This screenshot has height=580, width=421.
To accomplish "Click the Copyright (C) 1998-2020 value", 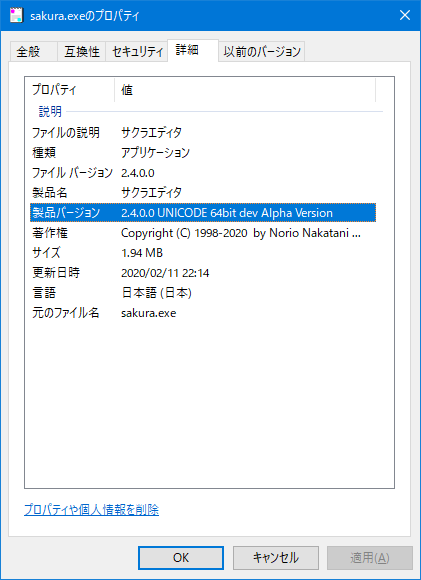I will pos(241,233).
